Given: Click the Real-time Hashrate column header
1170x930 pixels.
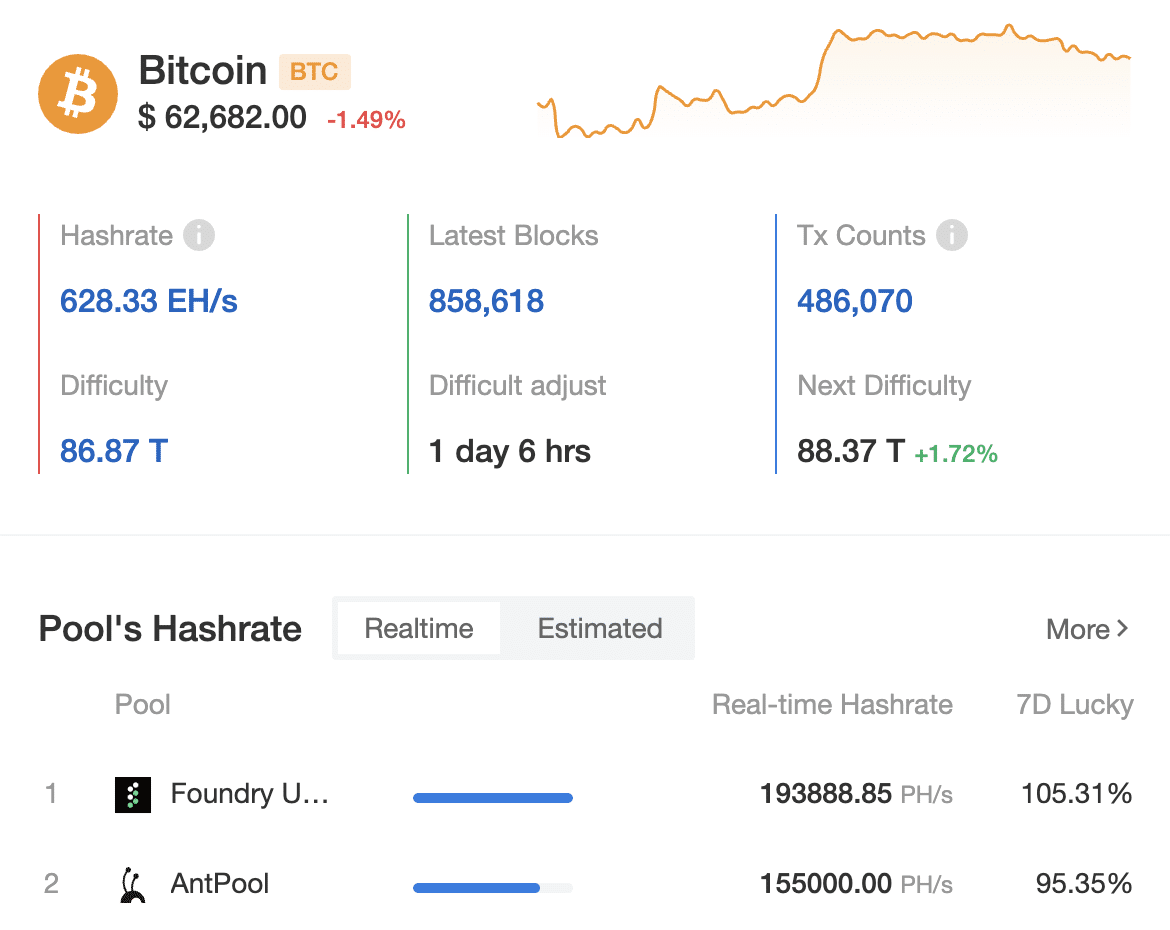Looking at the screenshot, I should click(832, 705).
